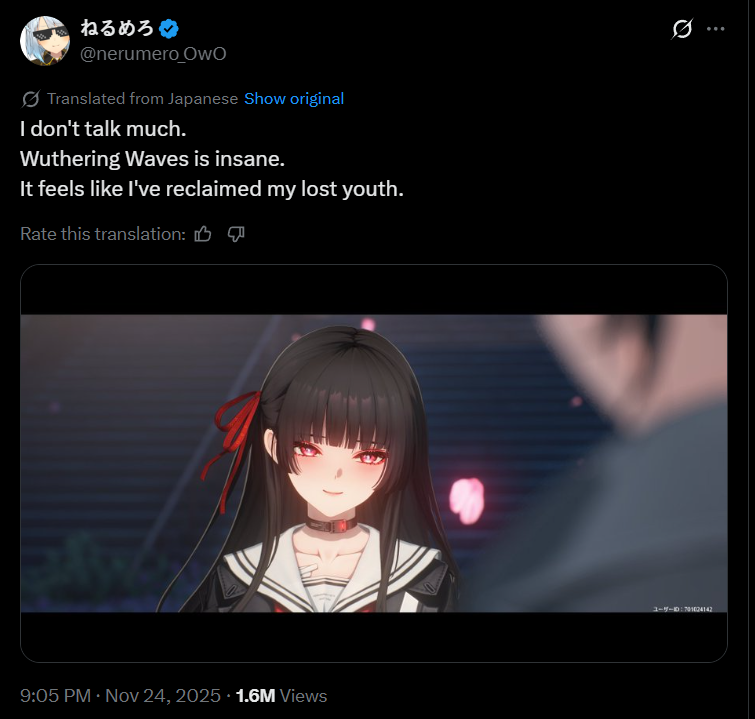
Task: Give the translation a thumbs down
Action: tap(236, 234)
